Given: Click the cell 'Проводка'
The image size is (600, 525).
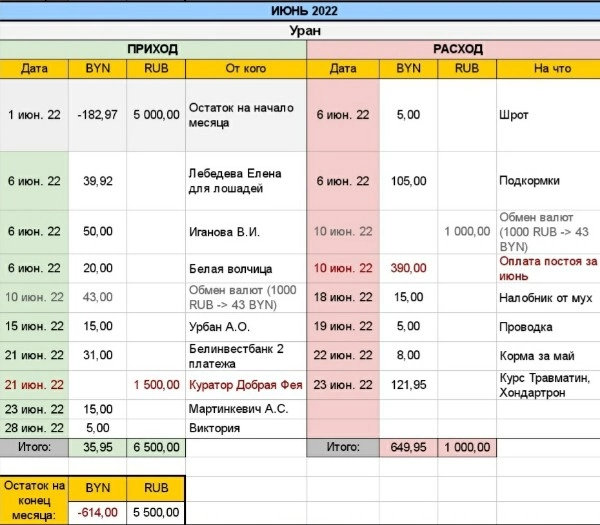Looking at the screenshot, I should point(548,326).
